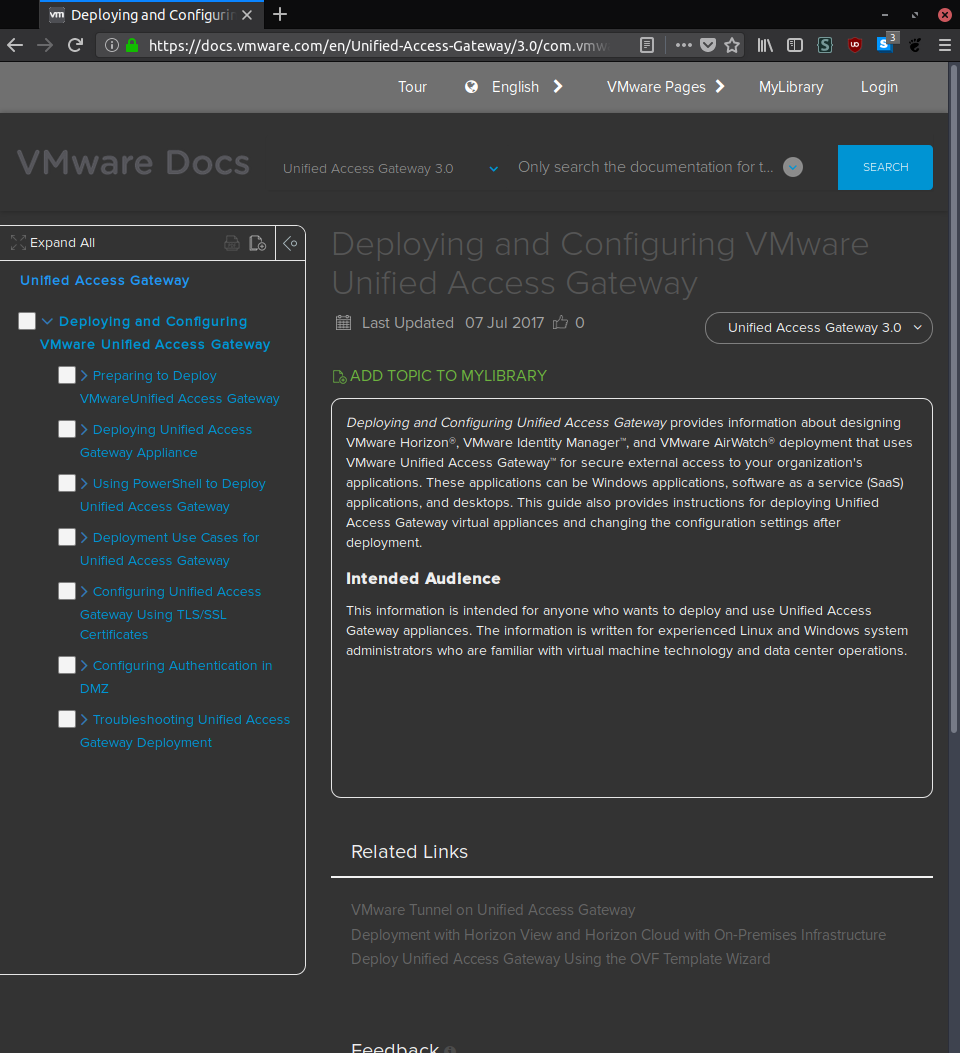The width and height of the screenshot is (960, 1053).
Task: Check box for Using PowerShell to Deploy
Action: [x=66, y=483]
